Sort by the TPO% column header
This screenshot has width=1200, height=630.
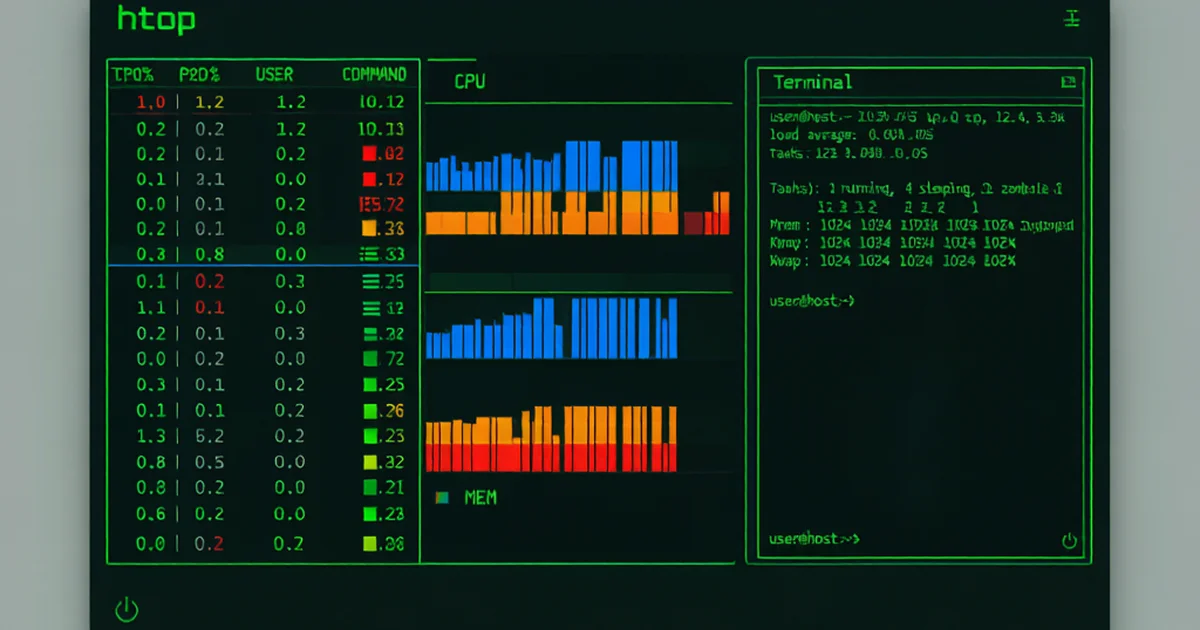coord(133,74)
